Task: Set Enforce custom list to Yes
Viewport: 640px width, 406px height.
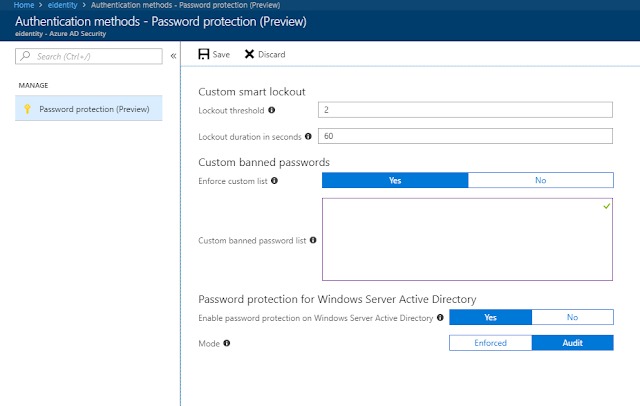Action: (395, 180)
